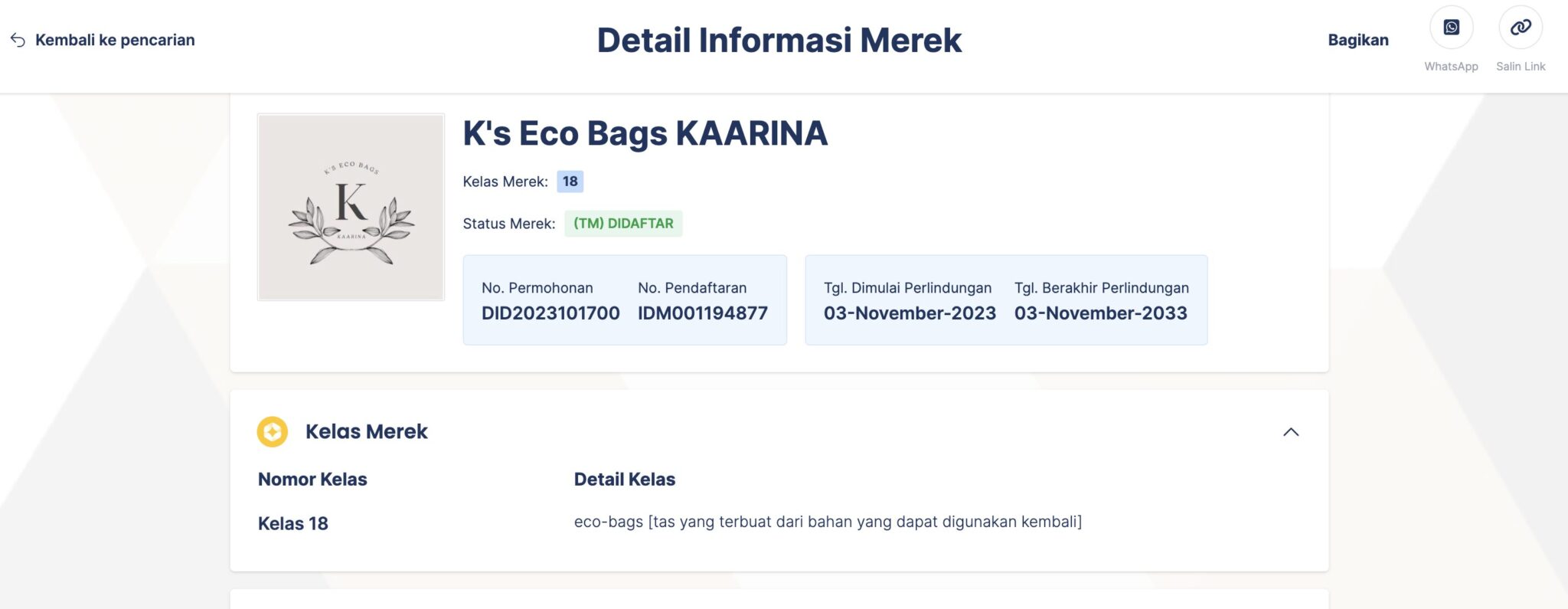1568x609 pixels.
Task: Click the green (TM) DIDAFTAR status badge
Action: point(623,224)
